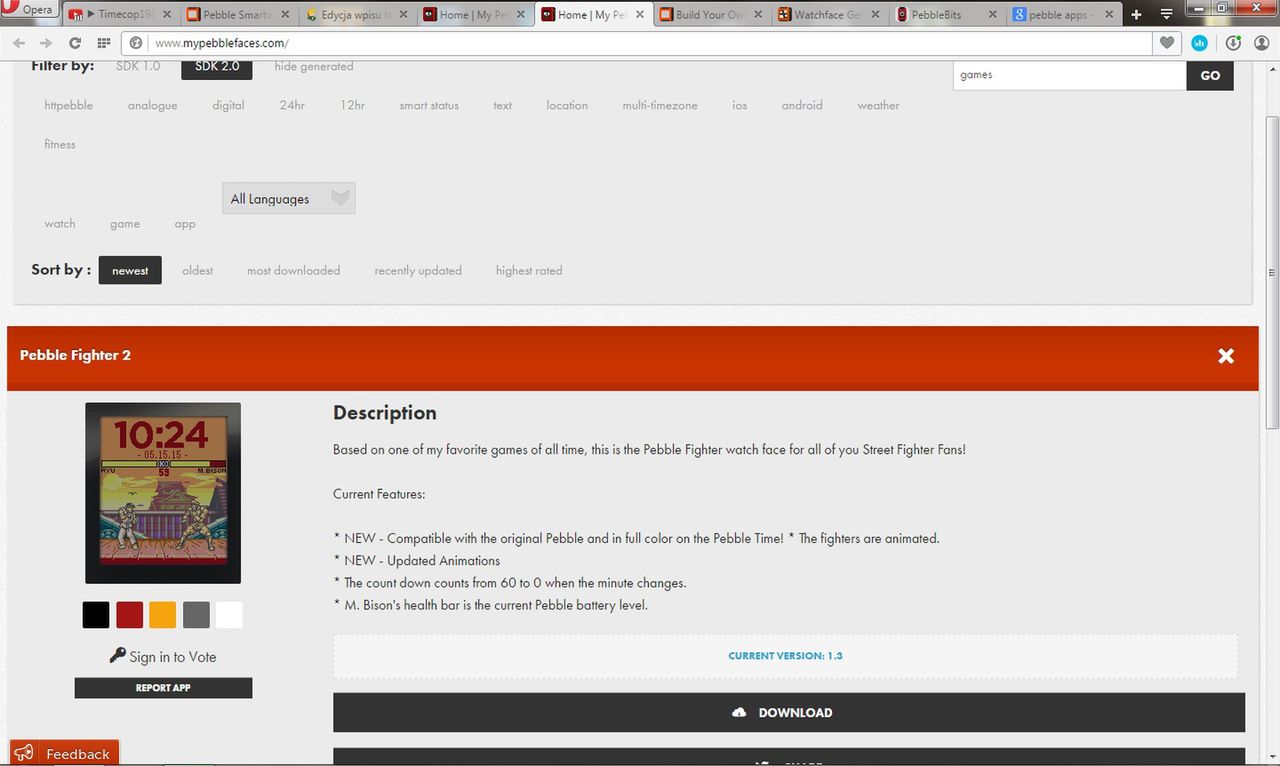Reload the current page
1280x766 pixels.
pos(75,43)
